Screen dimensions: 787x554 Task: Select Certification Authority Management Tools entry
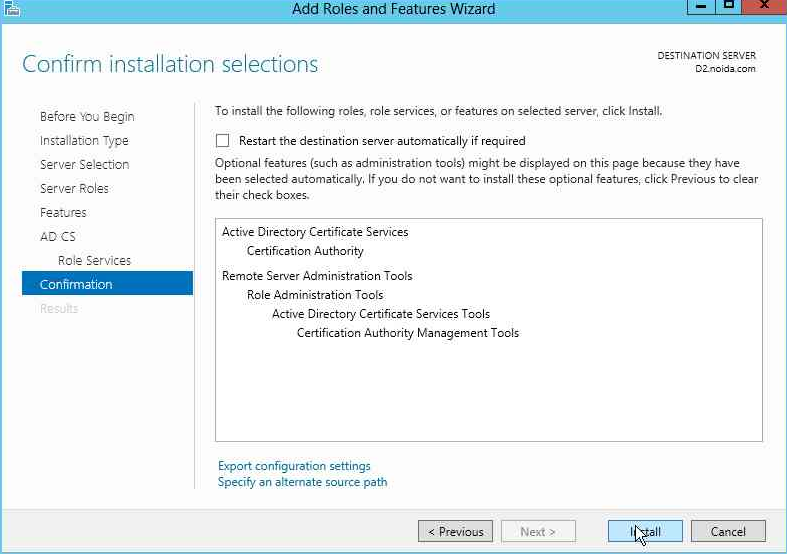[408, 333]
